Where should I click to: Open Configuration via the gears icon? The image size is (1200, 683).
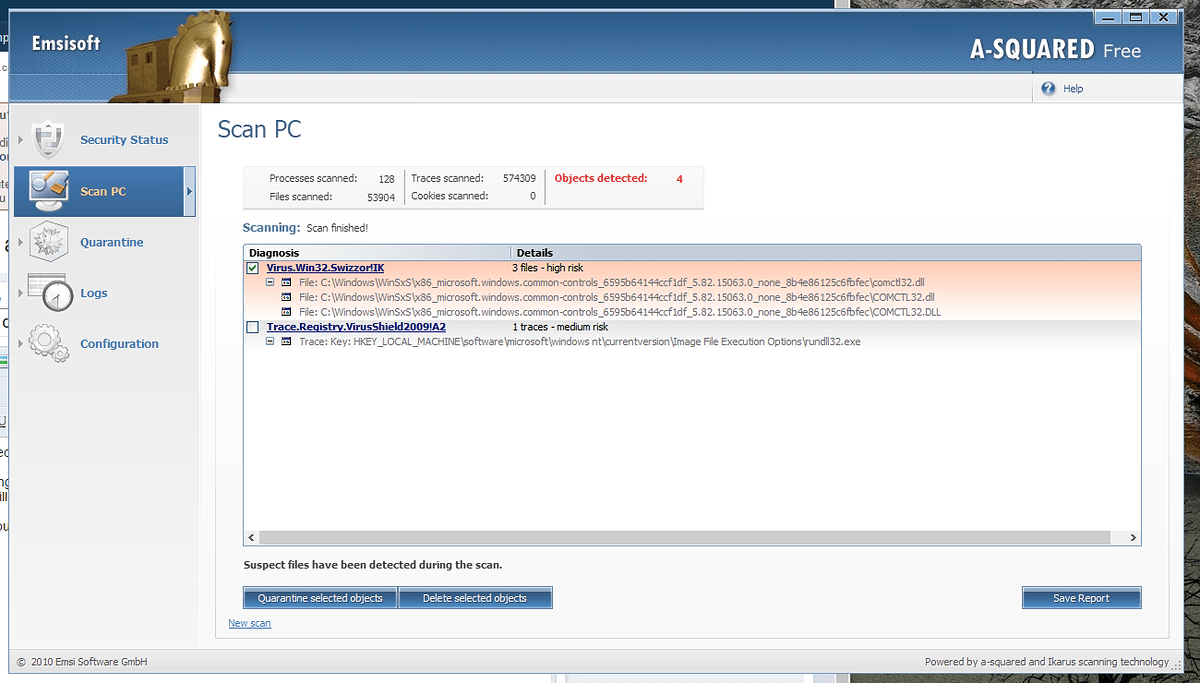pos(48,343)
